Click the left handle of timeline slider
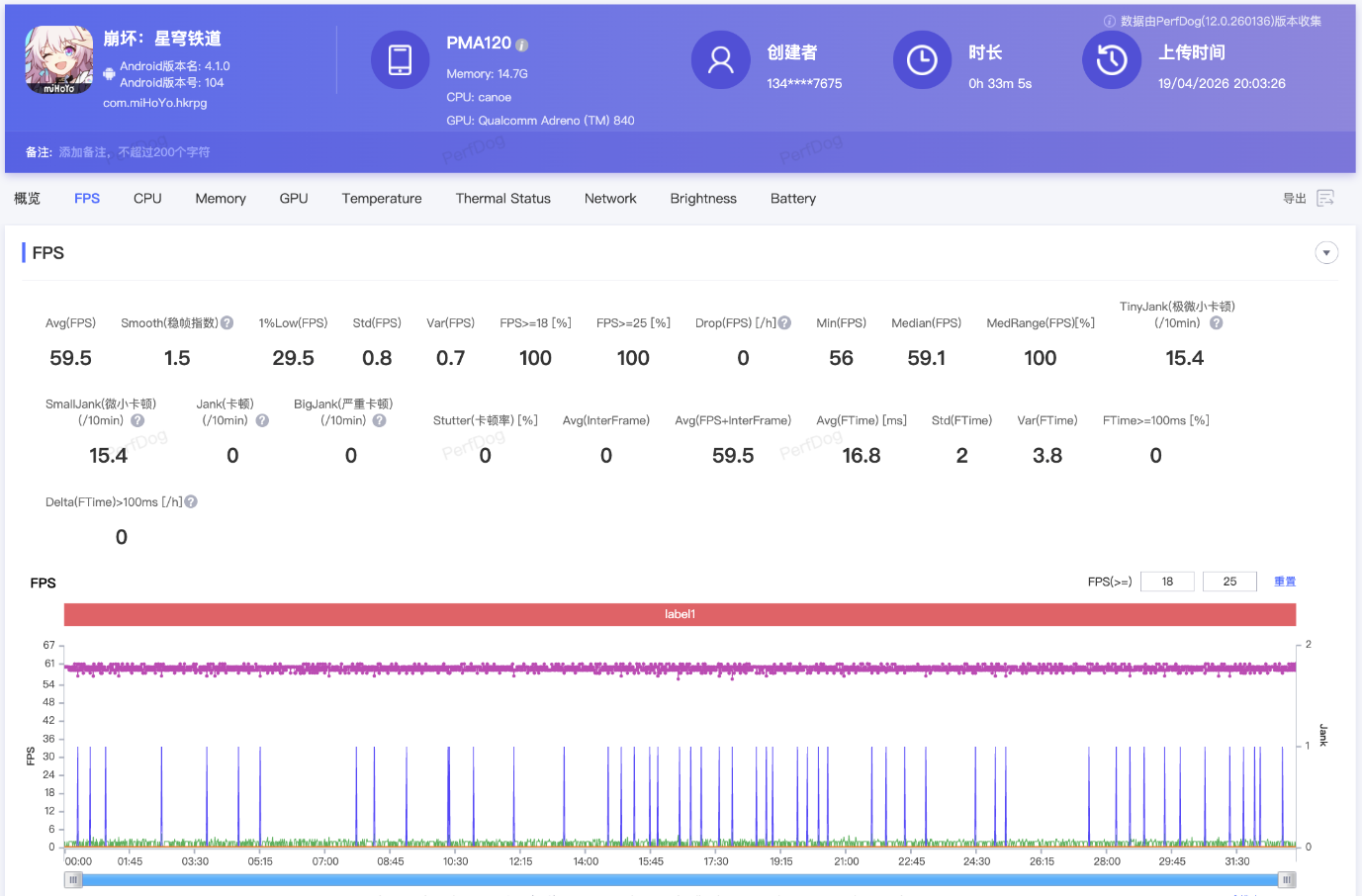The height and width of the screenshot is (896, 1362). pos(73,879)
